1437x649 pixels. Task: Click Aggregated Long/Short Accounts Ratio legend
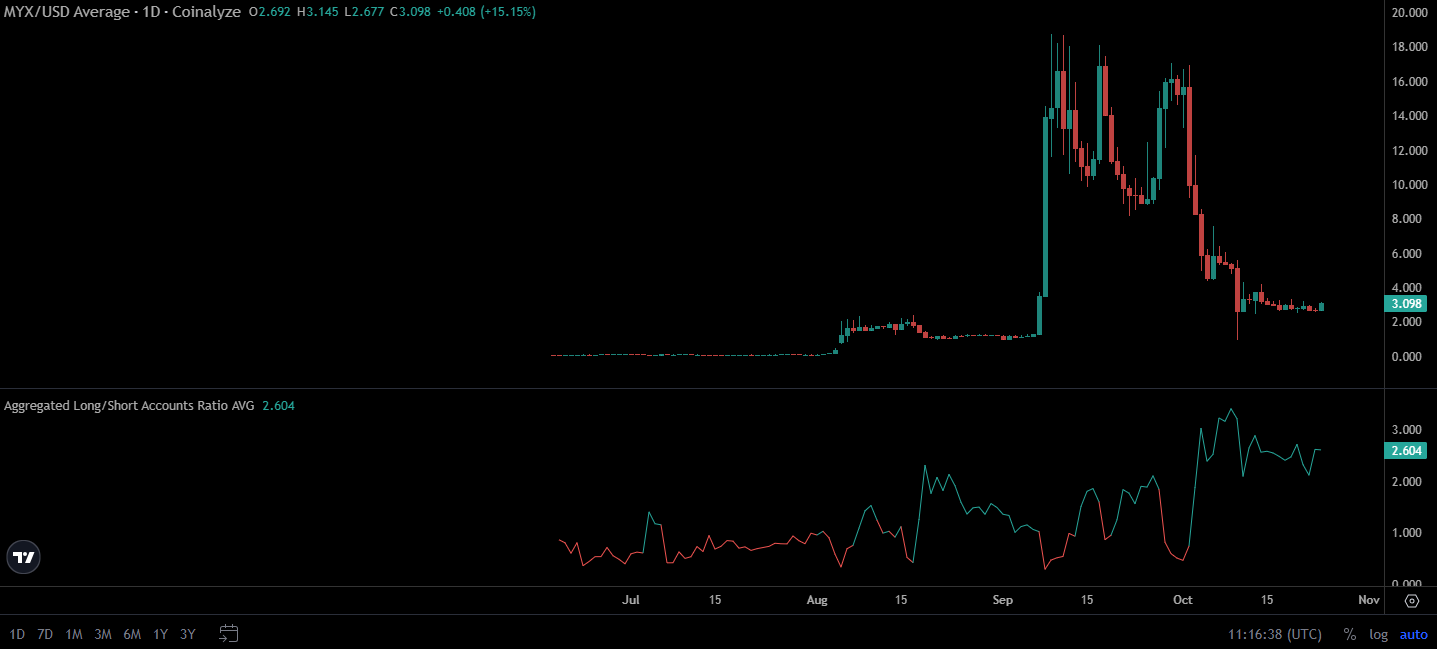coord(129,406)
